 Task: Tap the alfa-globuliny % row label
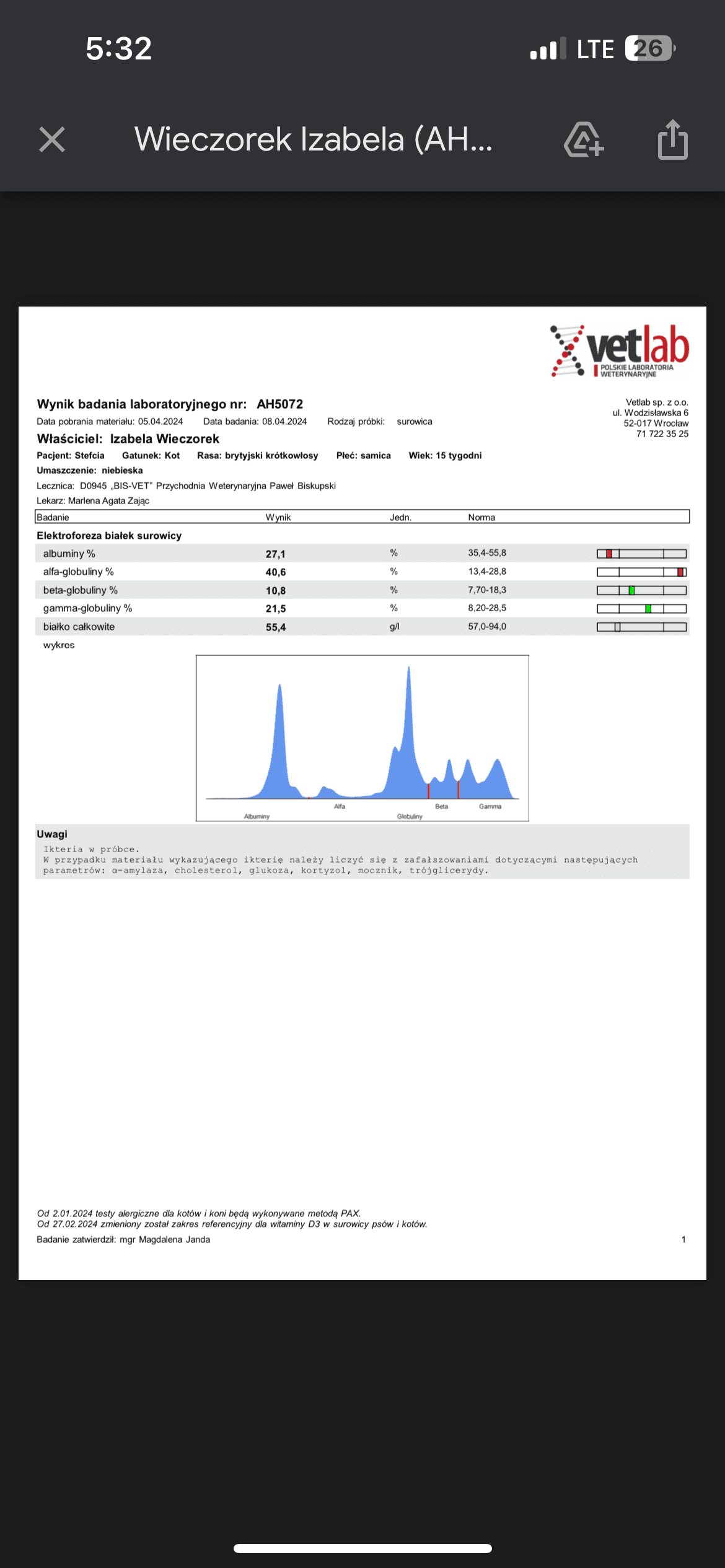click(x=78, y=572)
